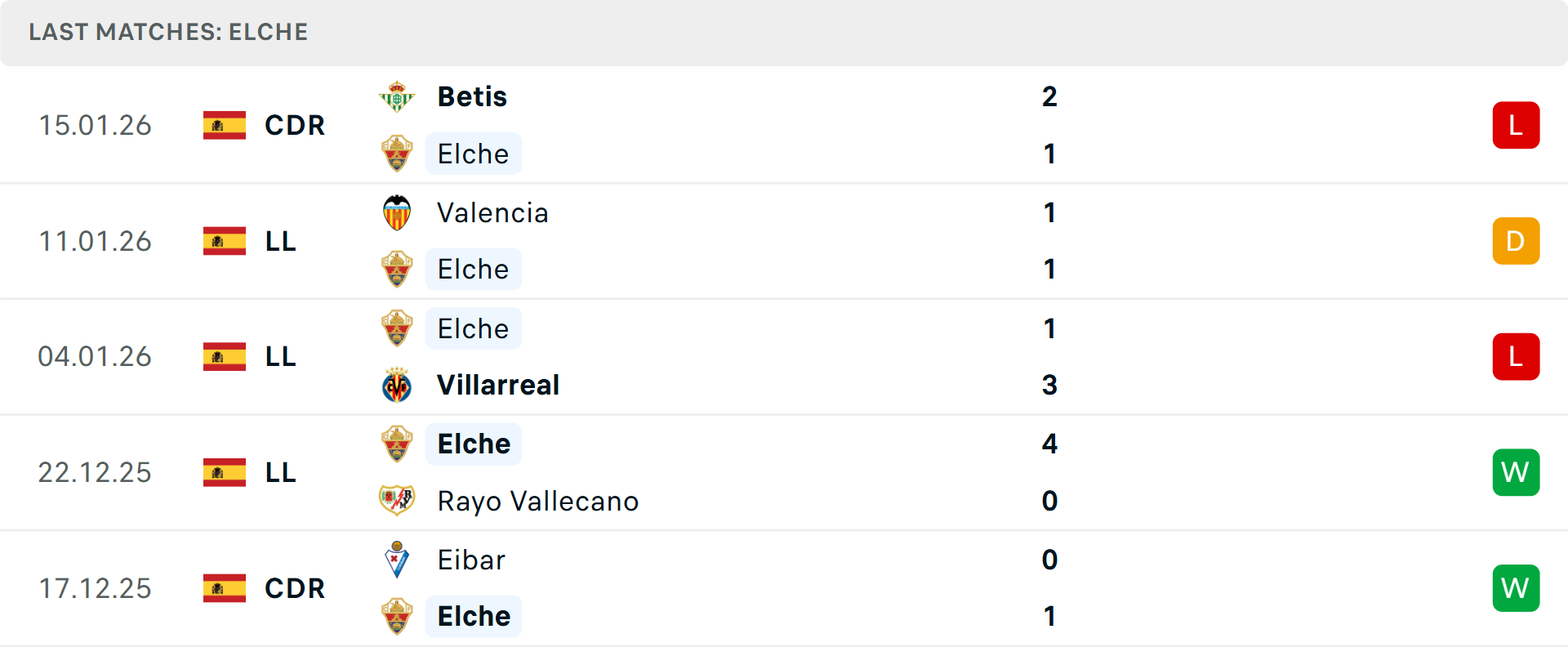Click the Valencia club crest icon
This screenshot has height=647, width=1568.
[x=397, y=213]
